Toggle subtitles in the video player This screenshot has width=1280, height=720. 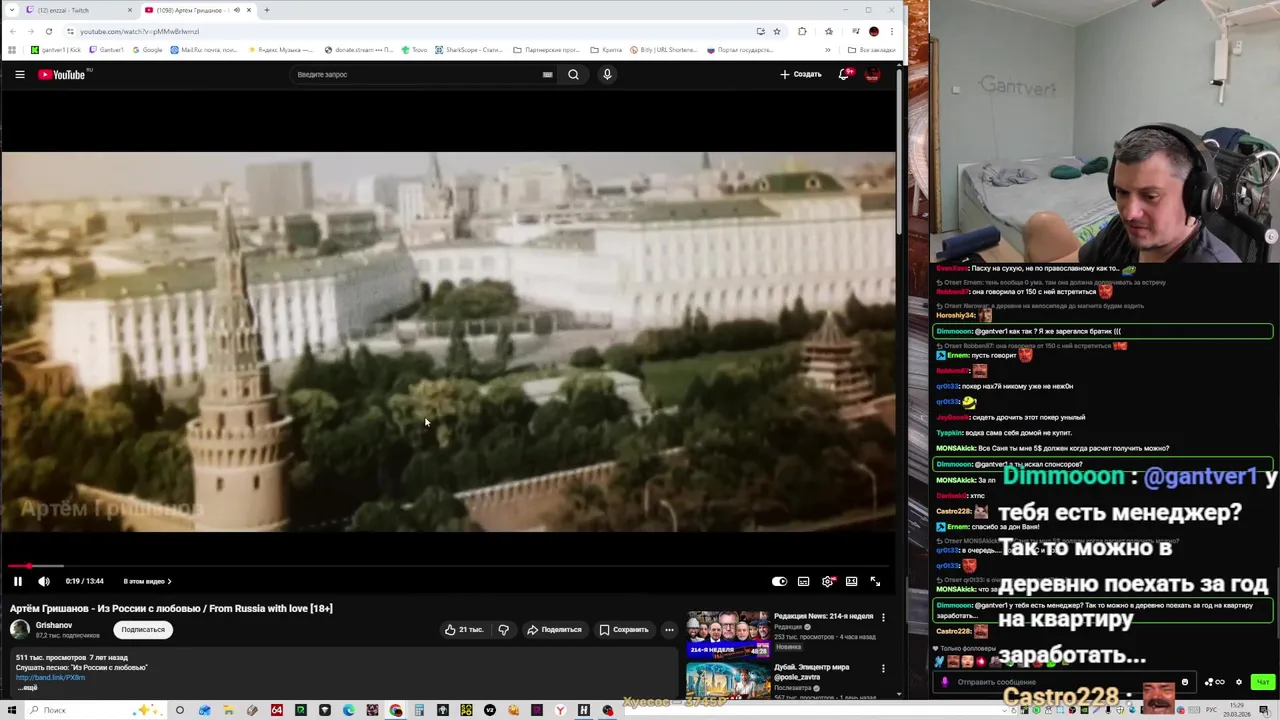803,581
